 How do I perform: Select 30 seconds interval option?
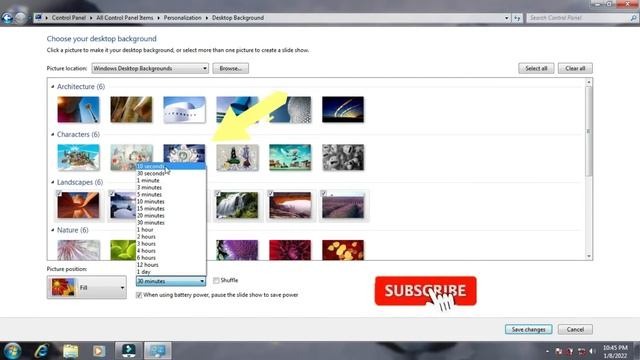(171, 173)
